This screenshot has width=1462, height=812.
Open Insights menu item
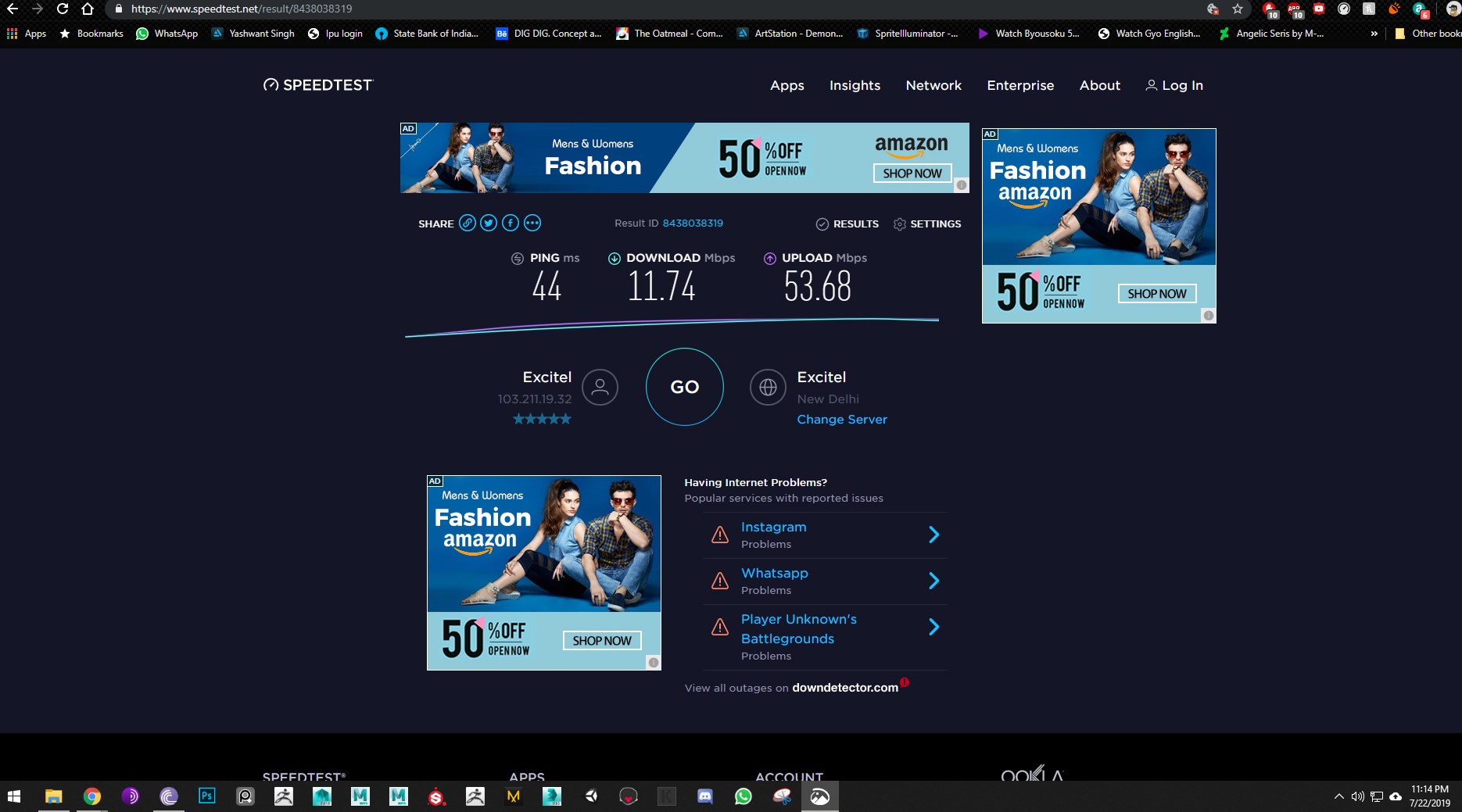(x=855, y=85)
